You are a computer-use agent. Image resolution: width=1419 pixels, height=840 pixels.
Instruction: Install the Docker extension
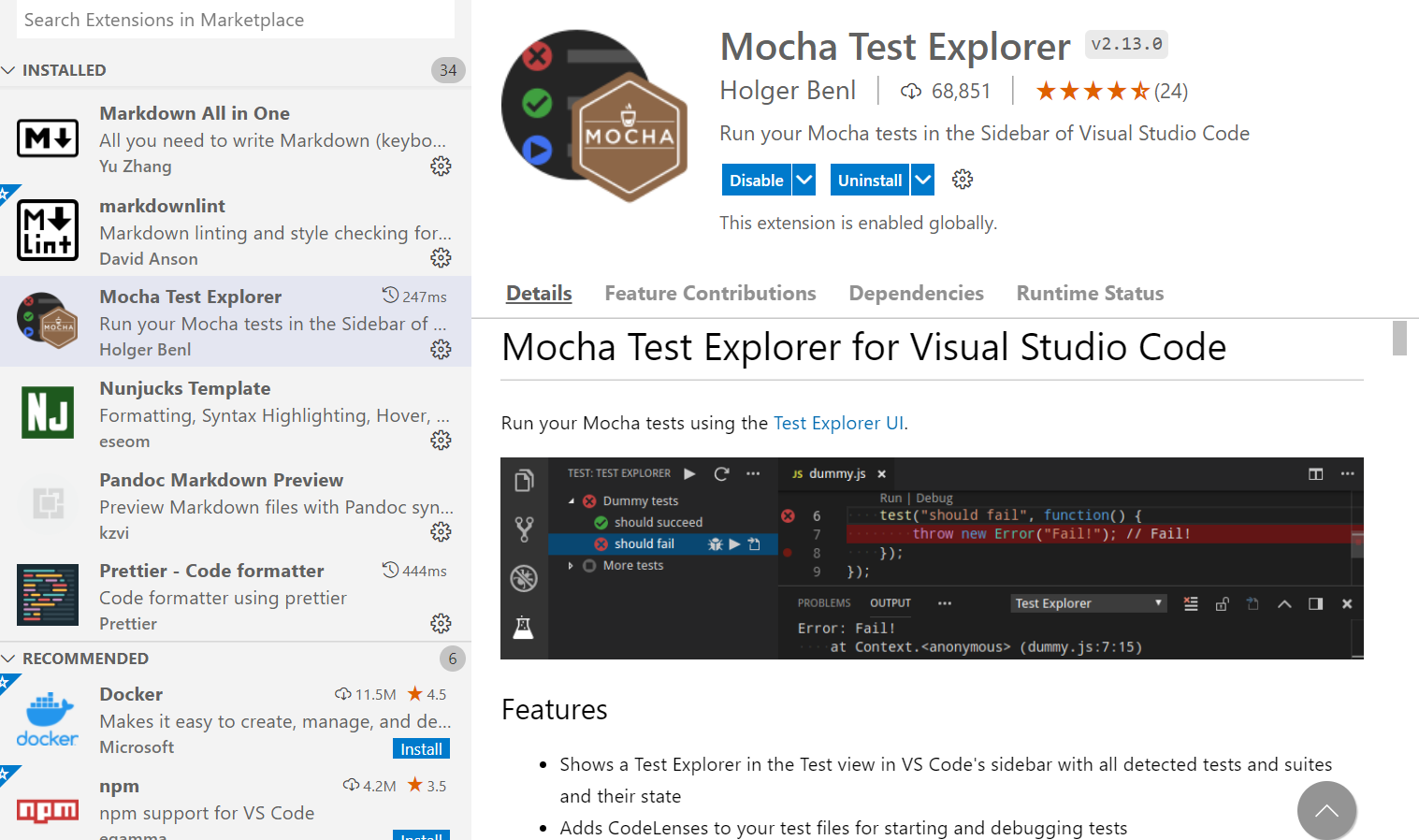click(421, 748)
